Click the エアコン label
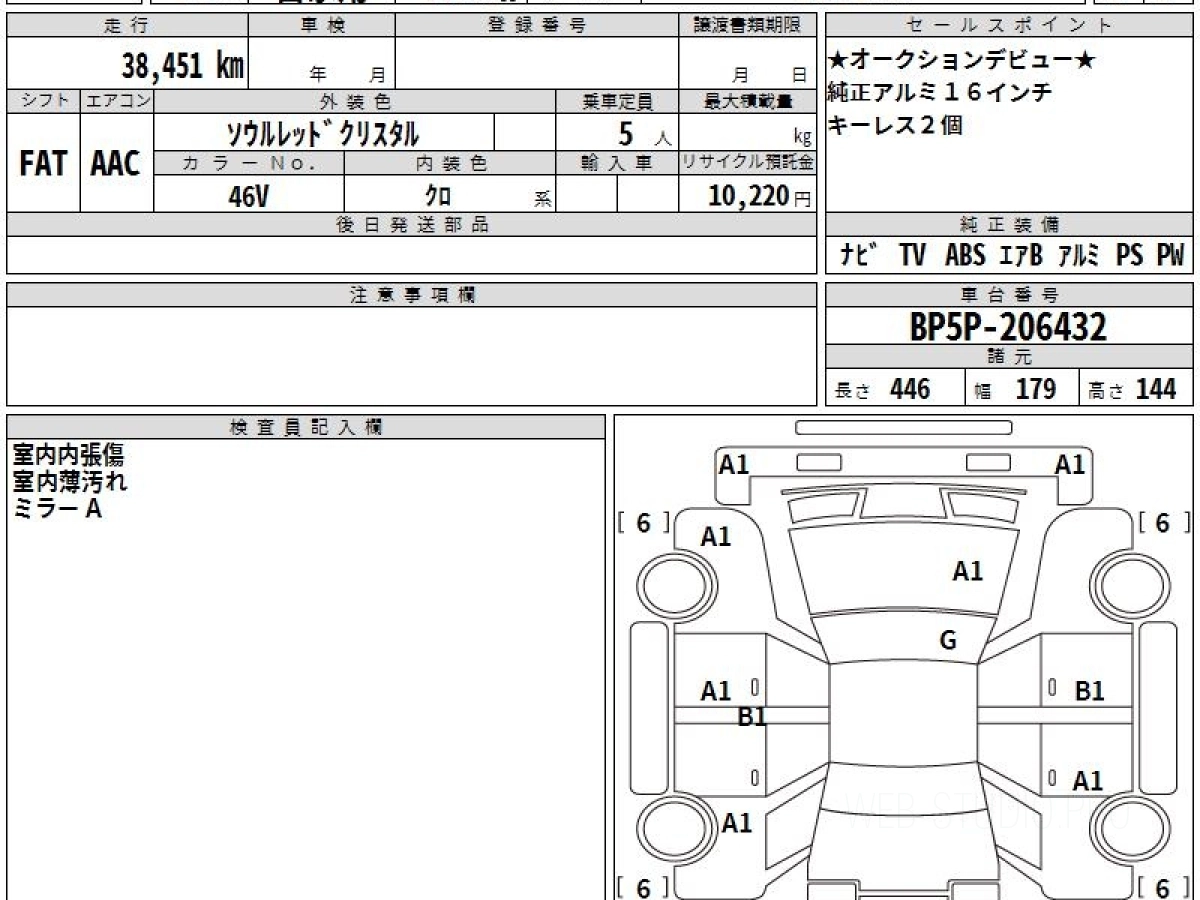The height and width of the screenshot is (900, 1200). 117,101
